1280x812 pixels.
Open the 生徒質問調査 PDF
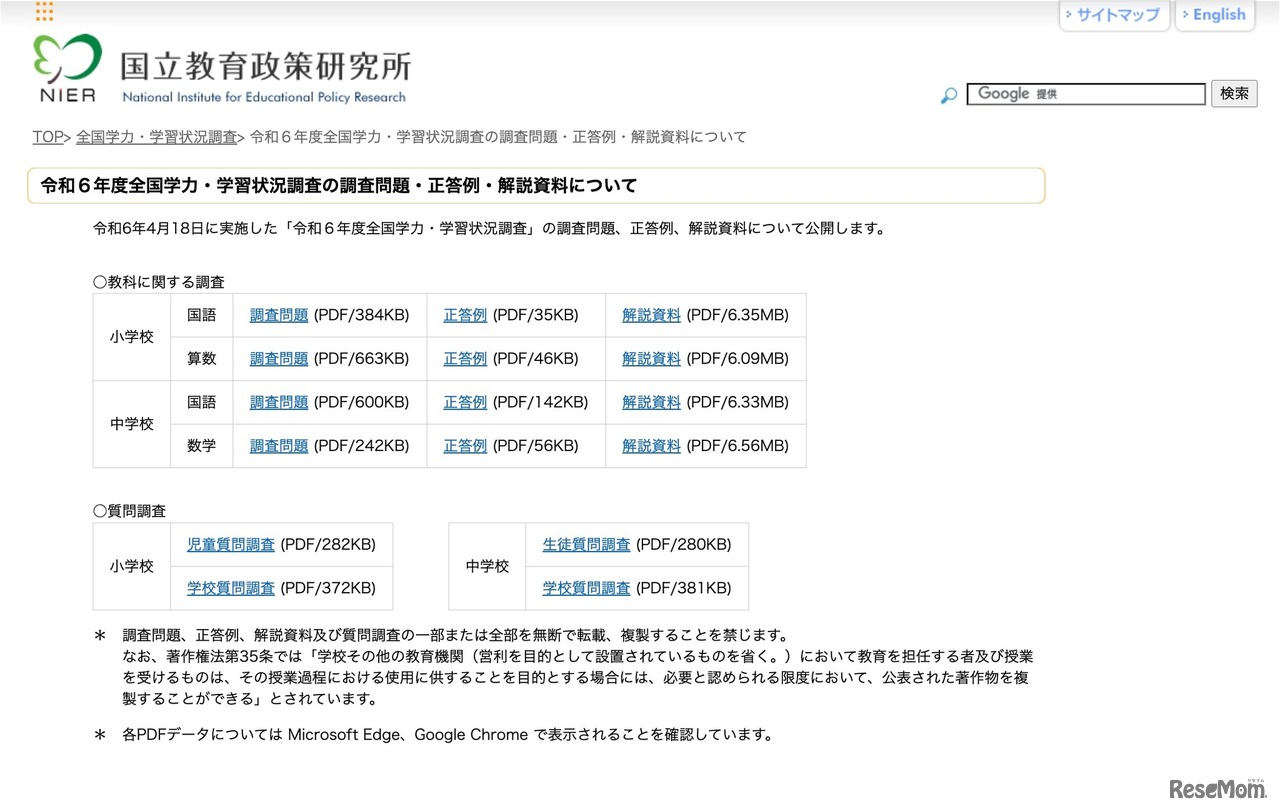pos(586,544)
